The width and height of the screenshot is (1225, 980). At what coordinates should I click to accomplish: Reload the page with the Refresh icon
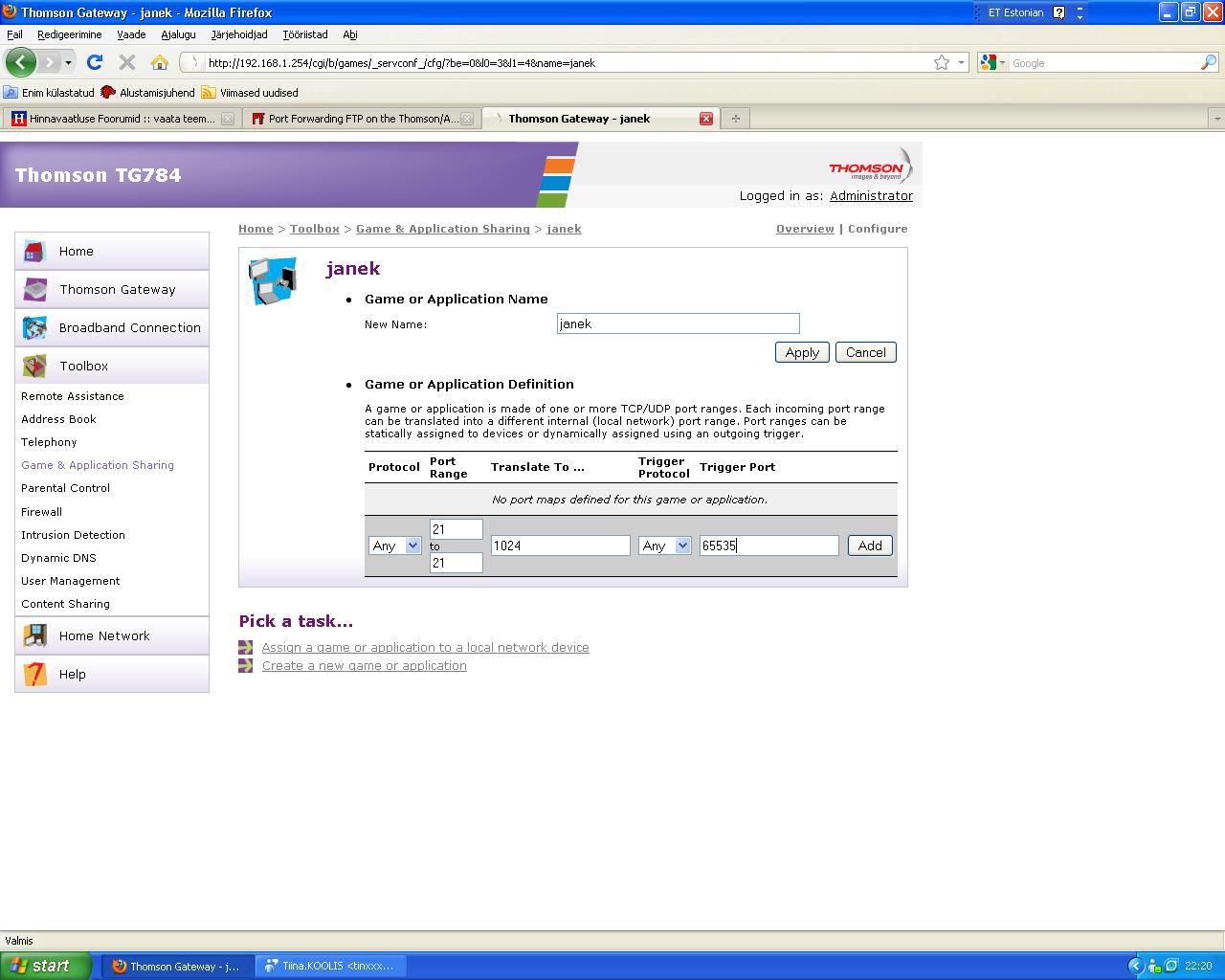(94, 62)
